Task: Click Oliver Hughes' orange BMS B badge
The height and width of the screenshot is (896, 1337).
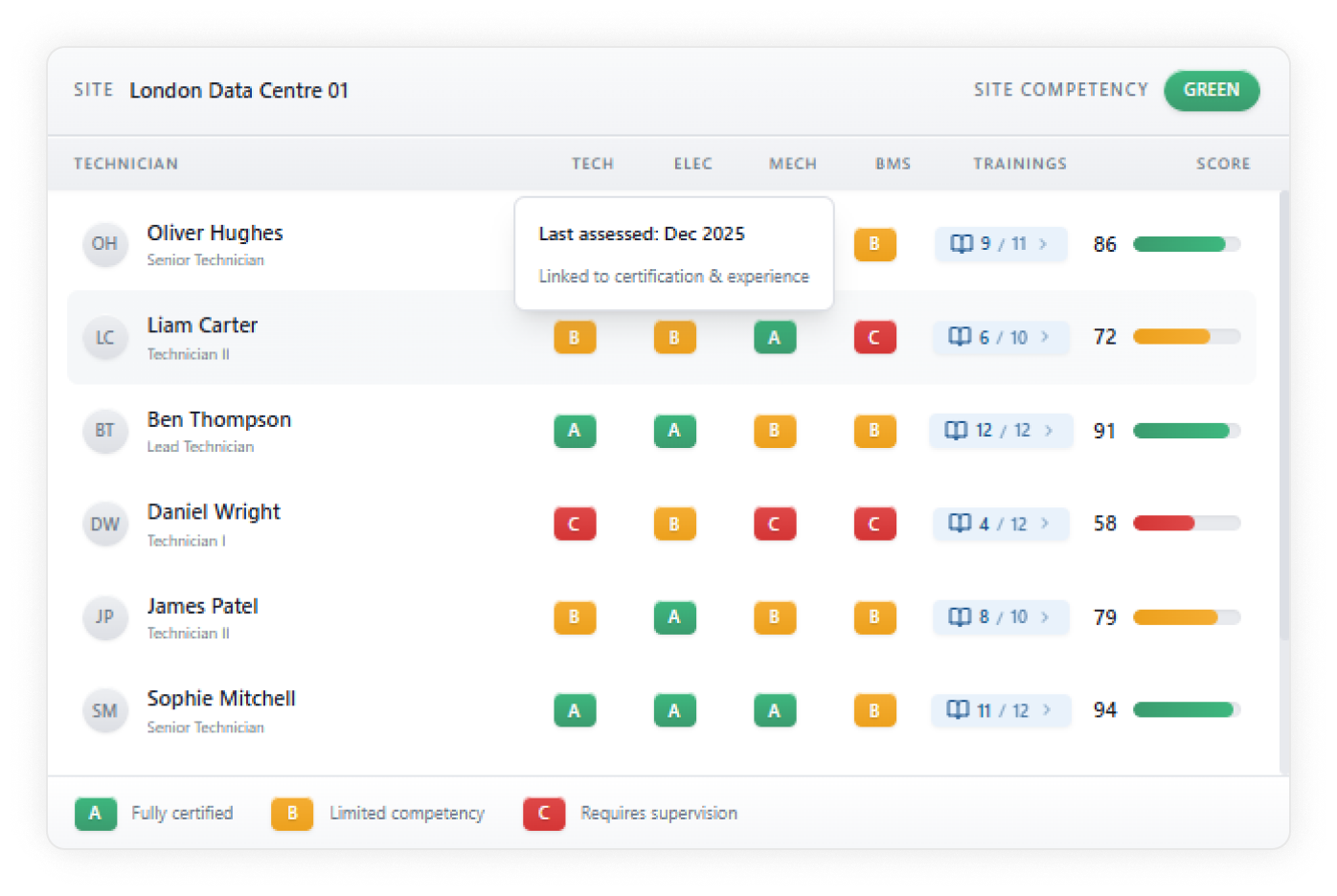Action: tap(874, 244)
